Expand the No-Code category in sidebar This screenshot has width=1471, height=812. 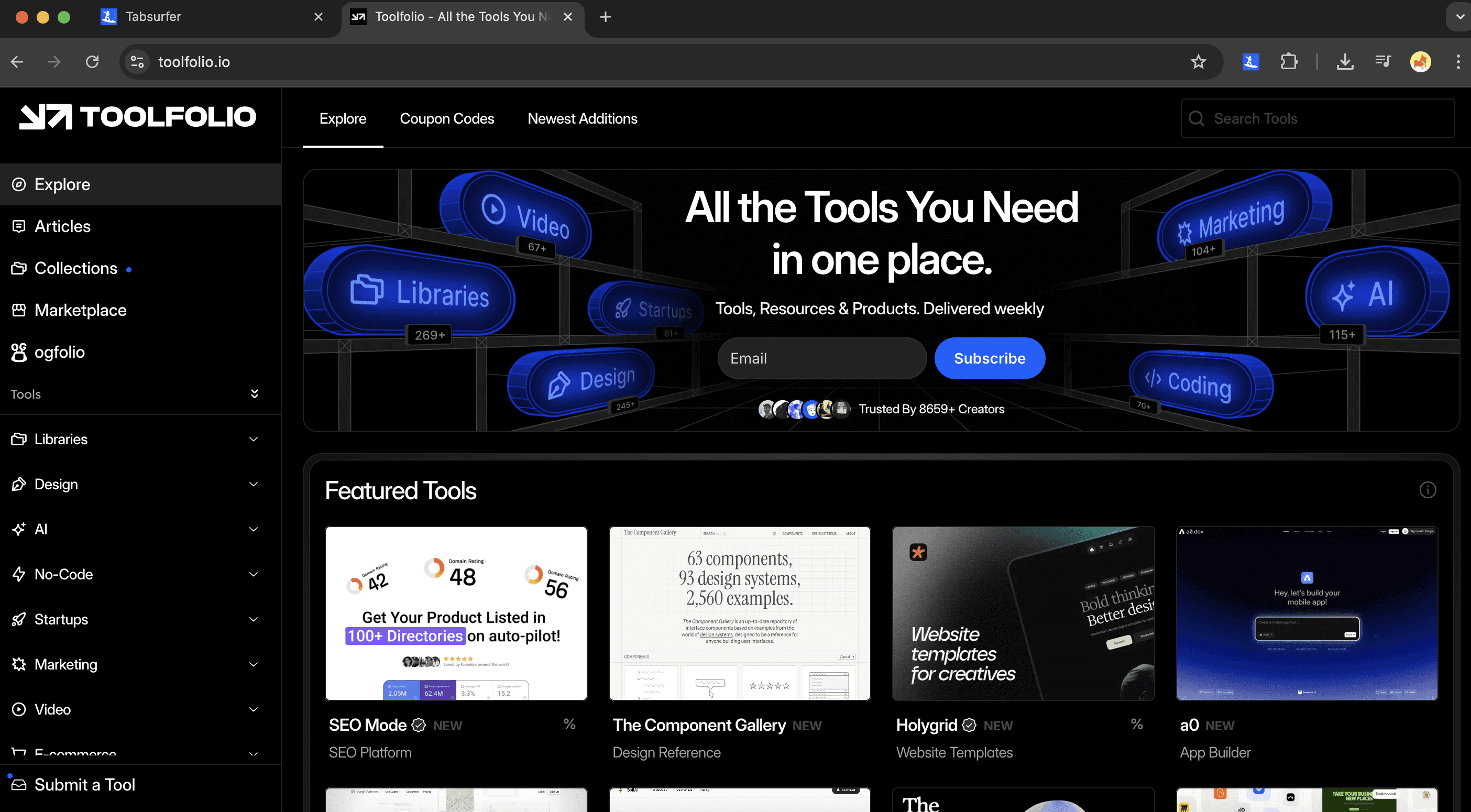(254, 575)
